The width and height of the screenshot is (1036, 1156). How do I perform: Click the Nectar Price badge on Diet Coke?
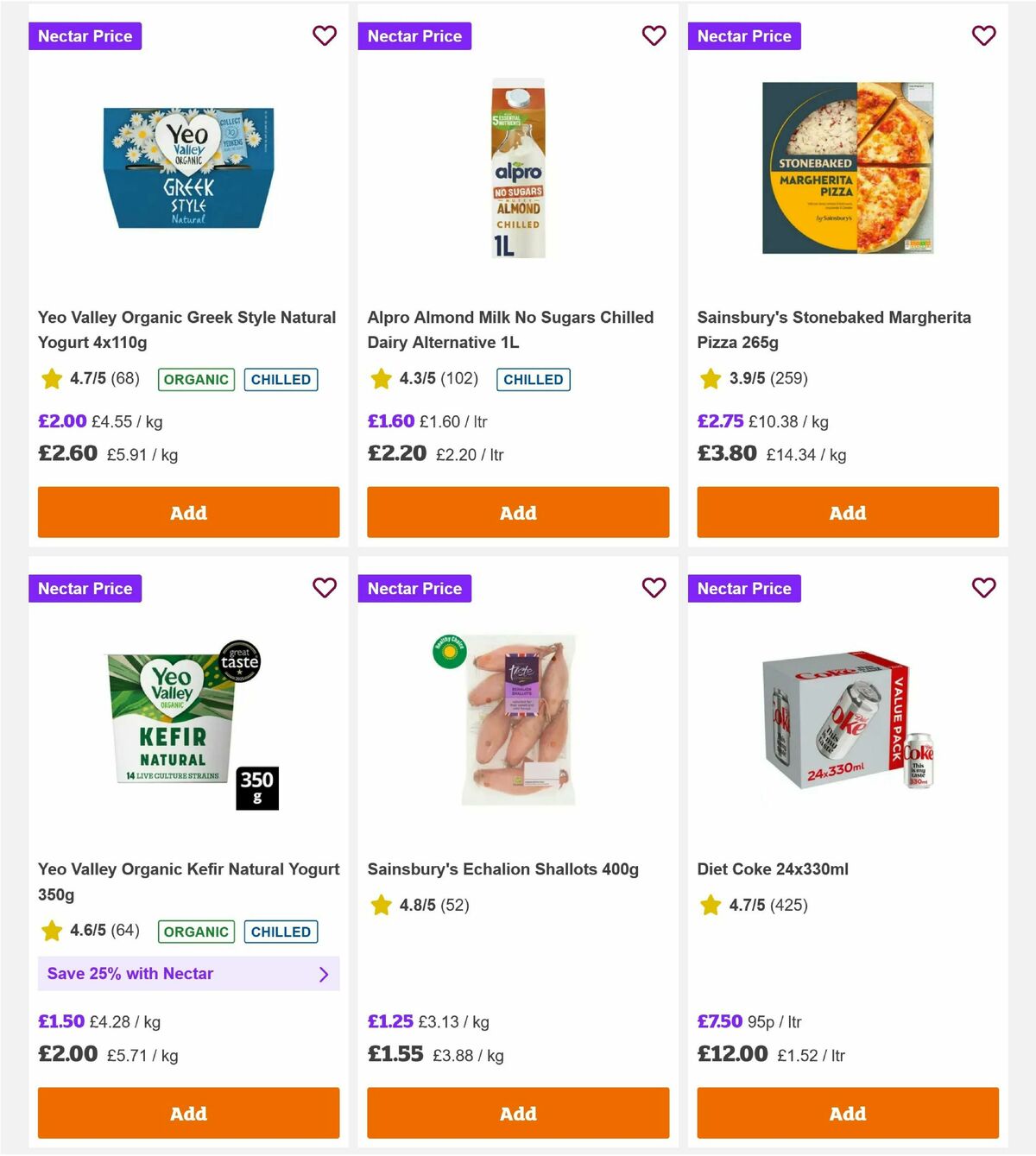pos(744,588)
